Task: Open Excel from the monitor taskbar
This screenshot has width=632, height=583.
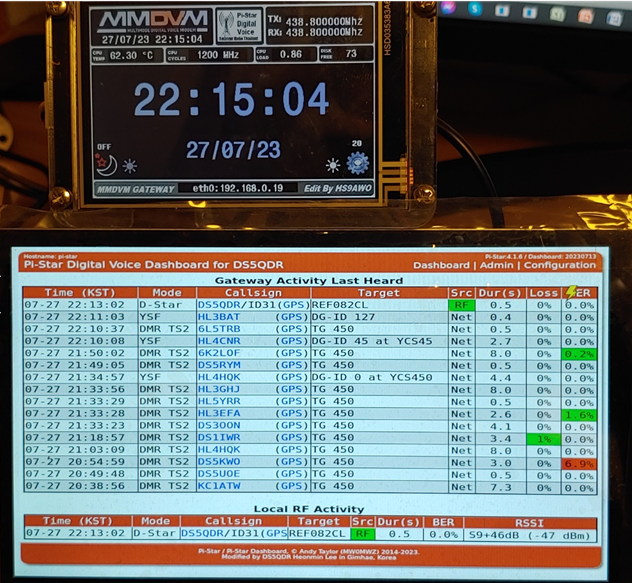Action: pos(558,15)
